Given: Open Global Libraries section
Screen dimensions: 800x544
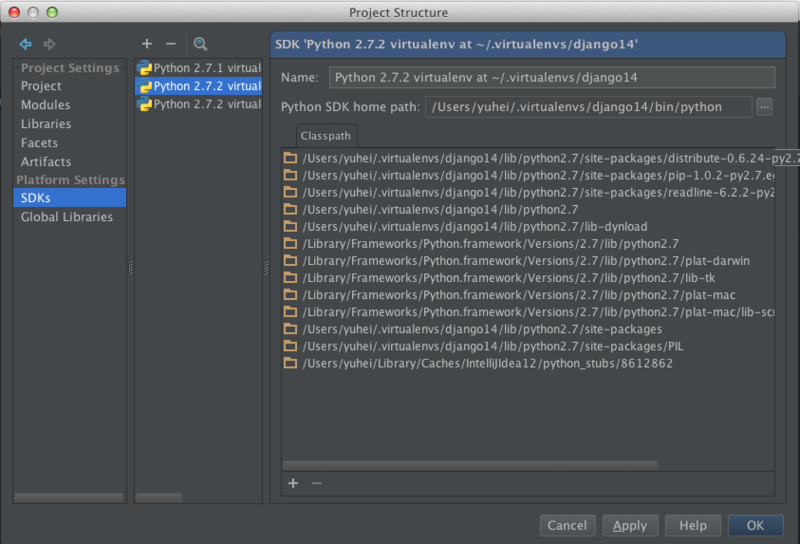Looking at the screenshot, I should click(67, 216).
